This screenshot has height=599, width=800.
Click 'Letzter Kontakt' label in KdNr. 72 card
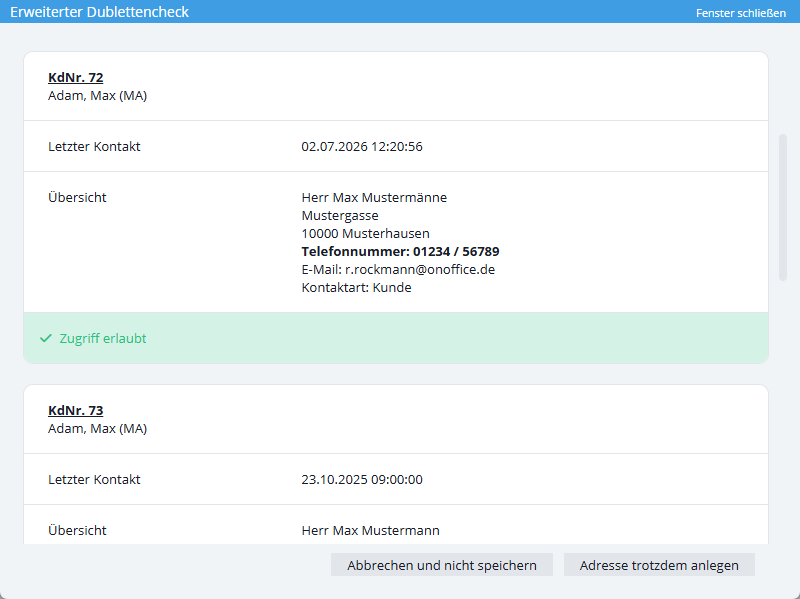click(x=94, y=146)
